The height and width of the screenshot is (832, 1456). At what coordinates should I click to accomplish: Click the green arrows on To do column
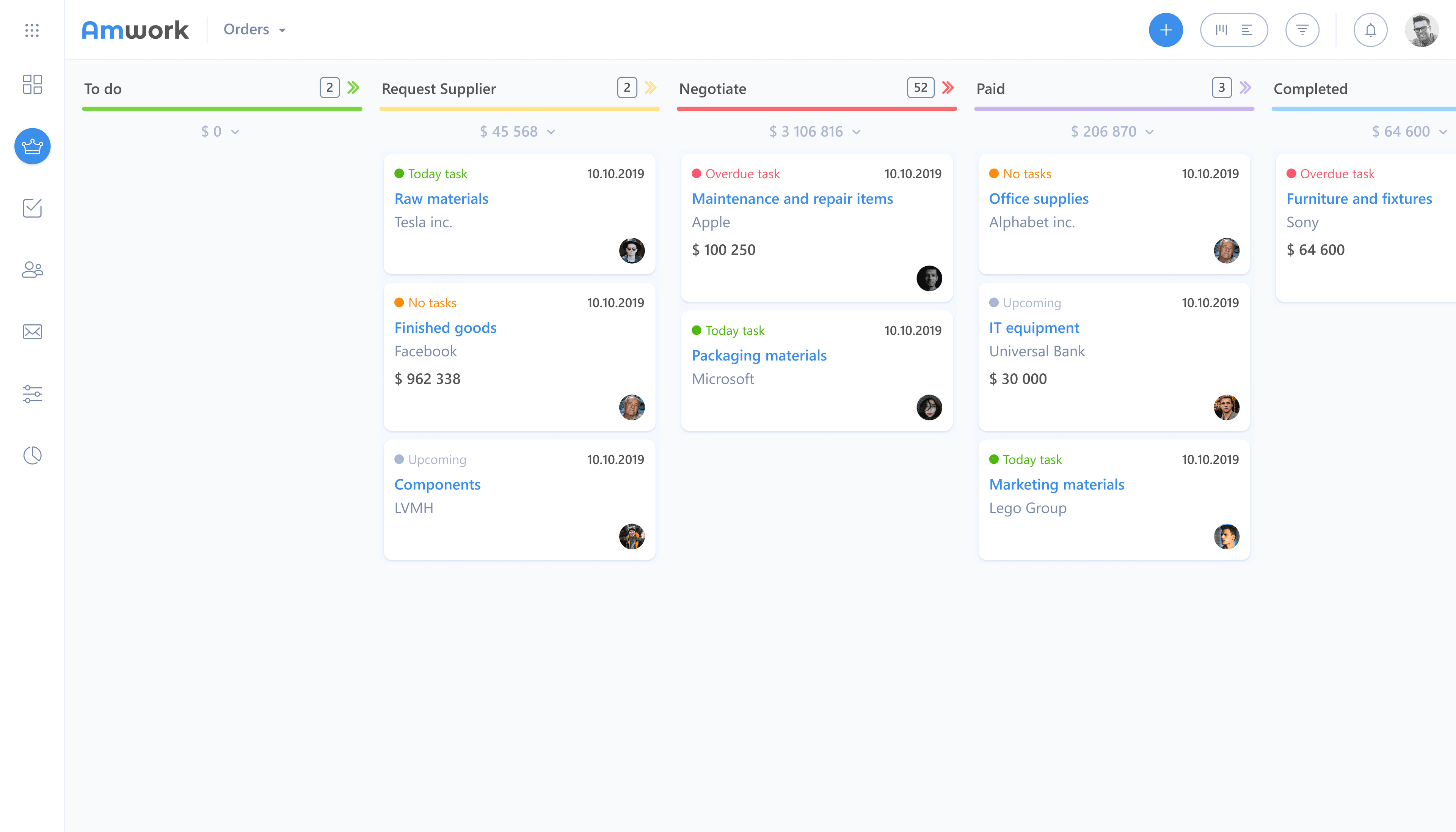click(x=353, y=87)
